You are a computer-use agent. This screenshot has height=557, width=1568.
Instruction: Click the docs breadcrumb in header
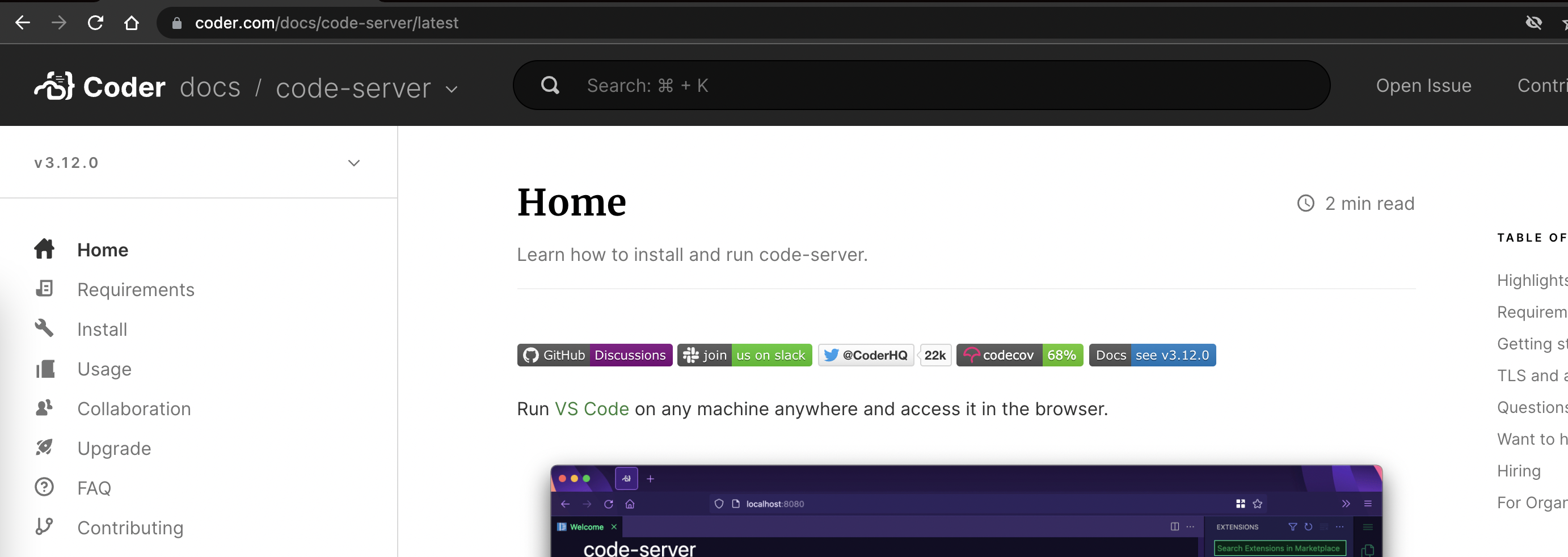(x=210, y=88)
